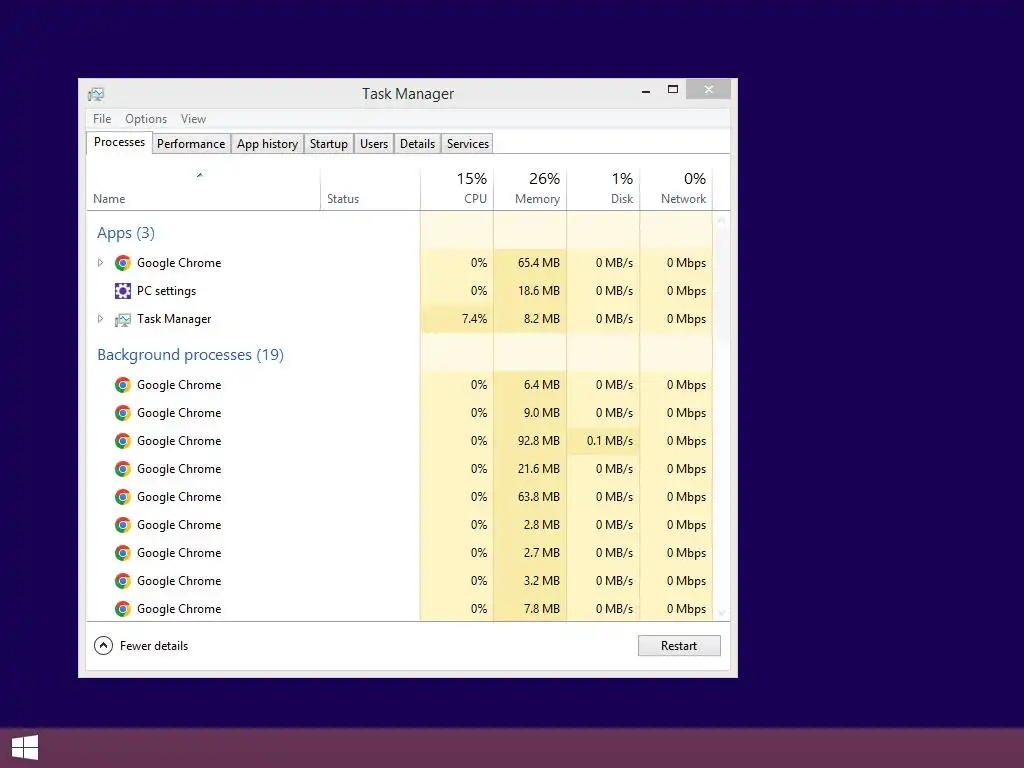Click the 65.4 MB memory value
This screenshot has height=768, width=1024.
(539, 263)
